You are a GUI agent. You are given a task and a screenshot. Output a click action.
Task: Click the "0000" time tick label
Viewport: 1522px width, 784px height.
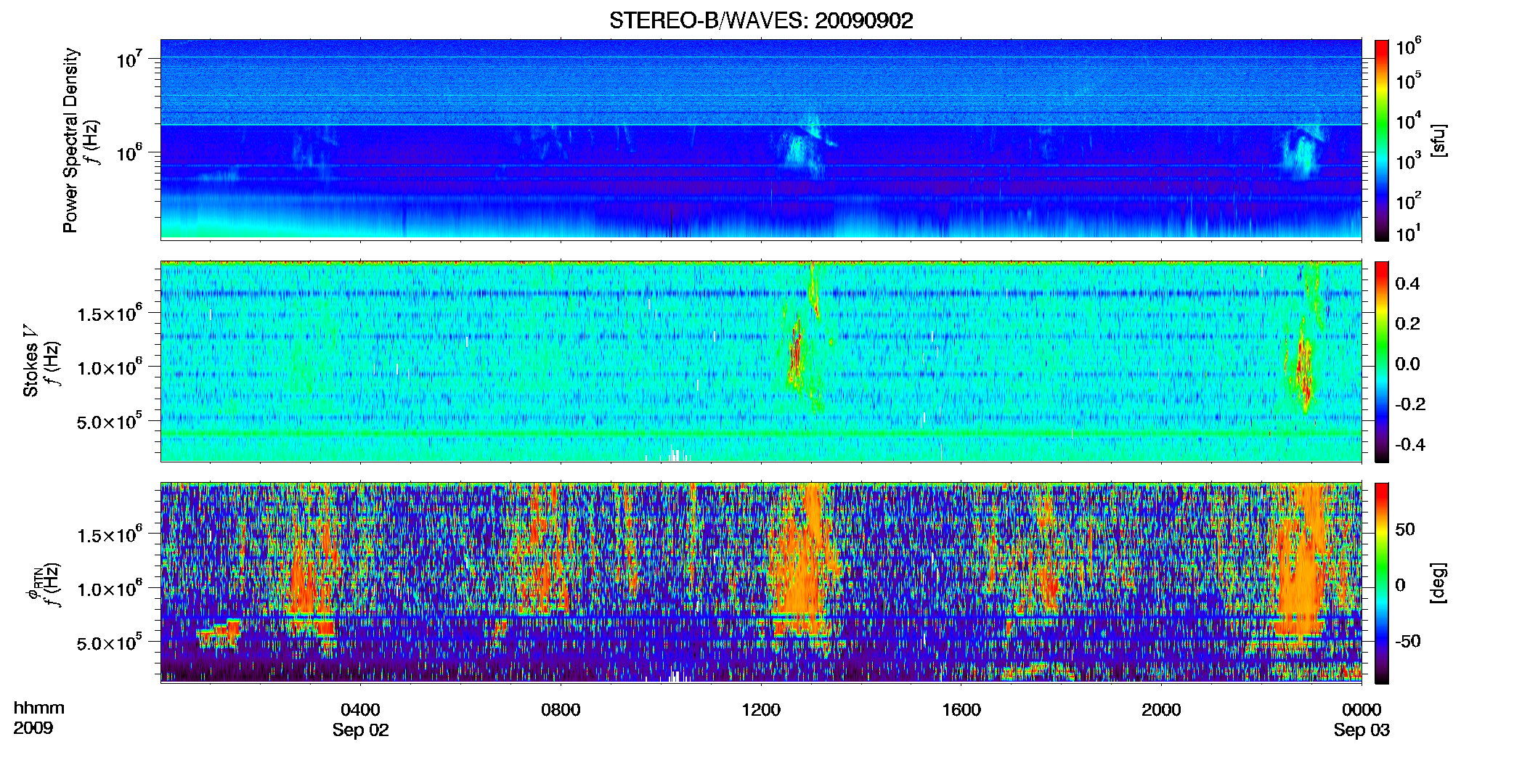pyautogui.click(x=1362, y=709)
